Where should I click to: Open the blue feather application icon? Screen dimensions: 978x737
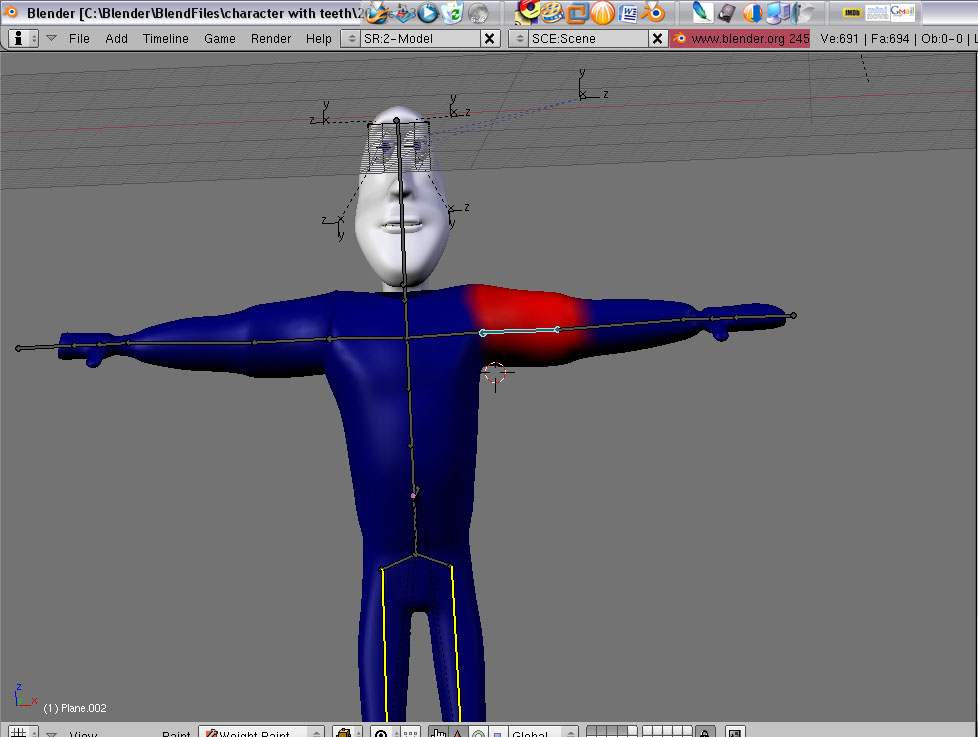coord(702,12)
